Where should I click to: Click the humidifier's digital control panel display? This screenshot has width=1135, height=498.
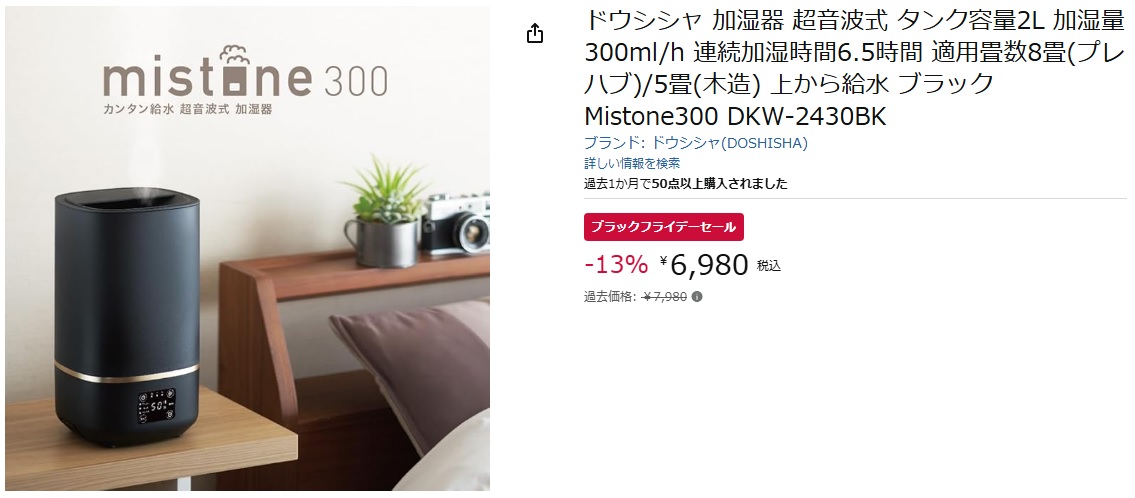[x=156, y=407]
